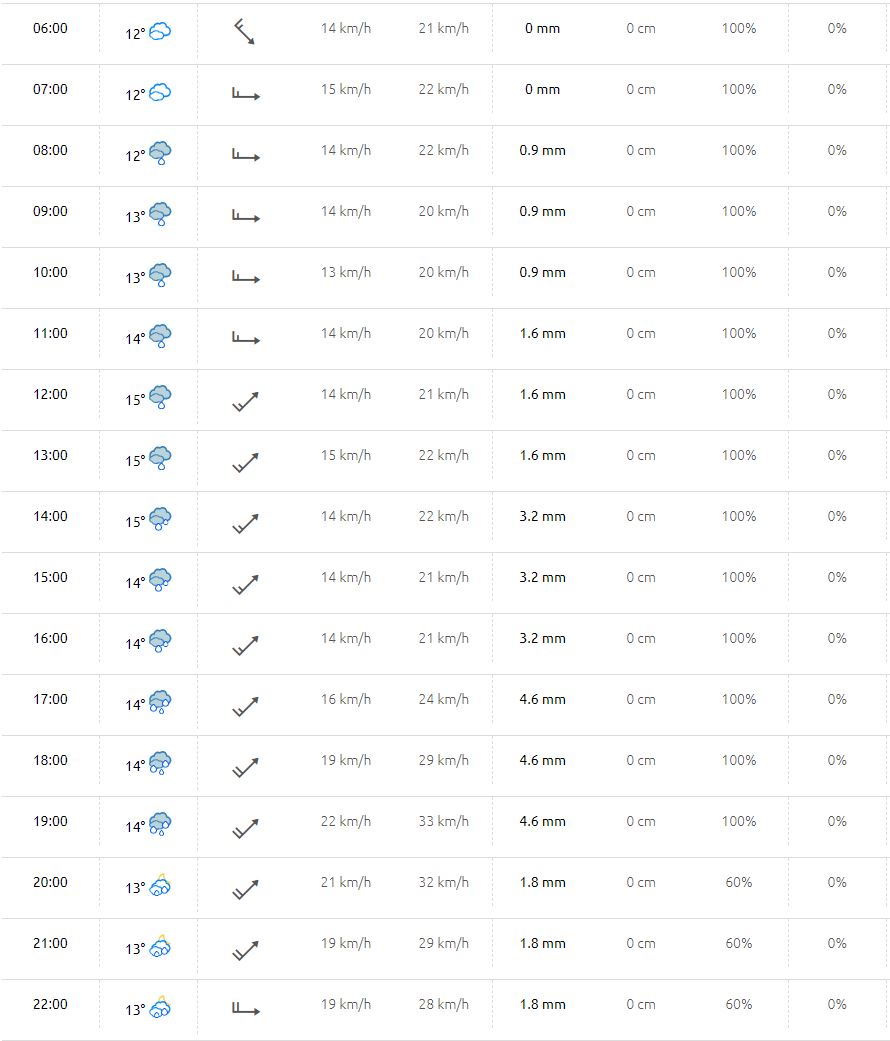Click the 33 km/h gust value
The width and height of the screenshot is (890, 1041).
[443, 821]
